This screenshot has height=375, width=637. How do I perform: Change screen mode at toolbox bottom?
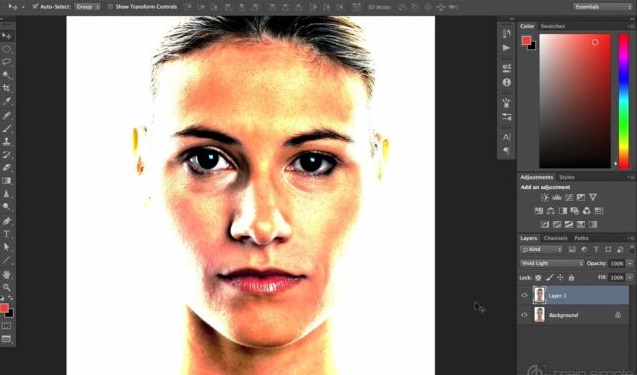(6, 339)
